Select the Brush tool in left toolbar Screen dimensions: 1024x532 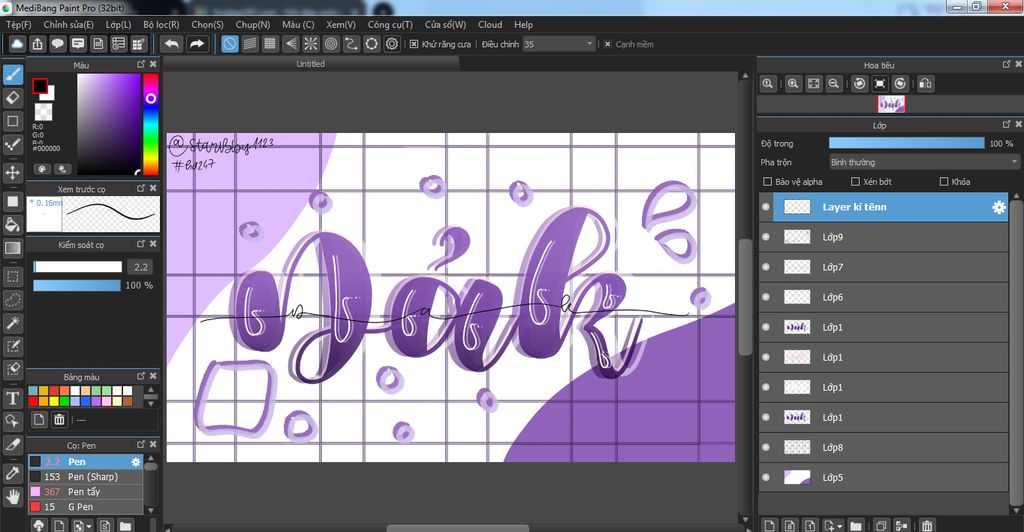tap(12, 74)
